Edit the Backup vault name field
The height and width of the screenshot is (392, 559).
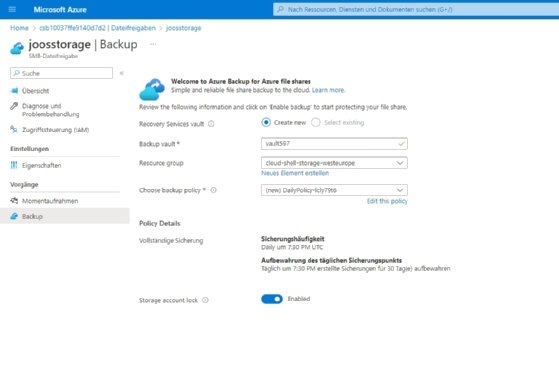coord(334,144)
